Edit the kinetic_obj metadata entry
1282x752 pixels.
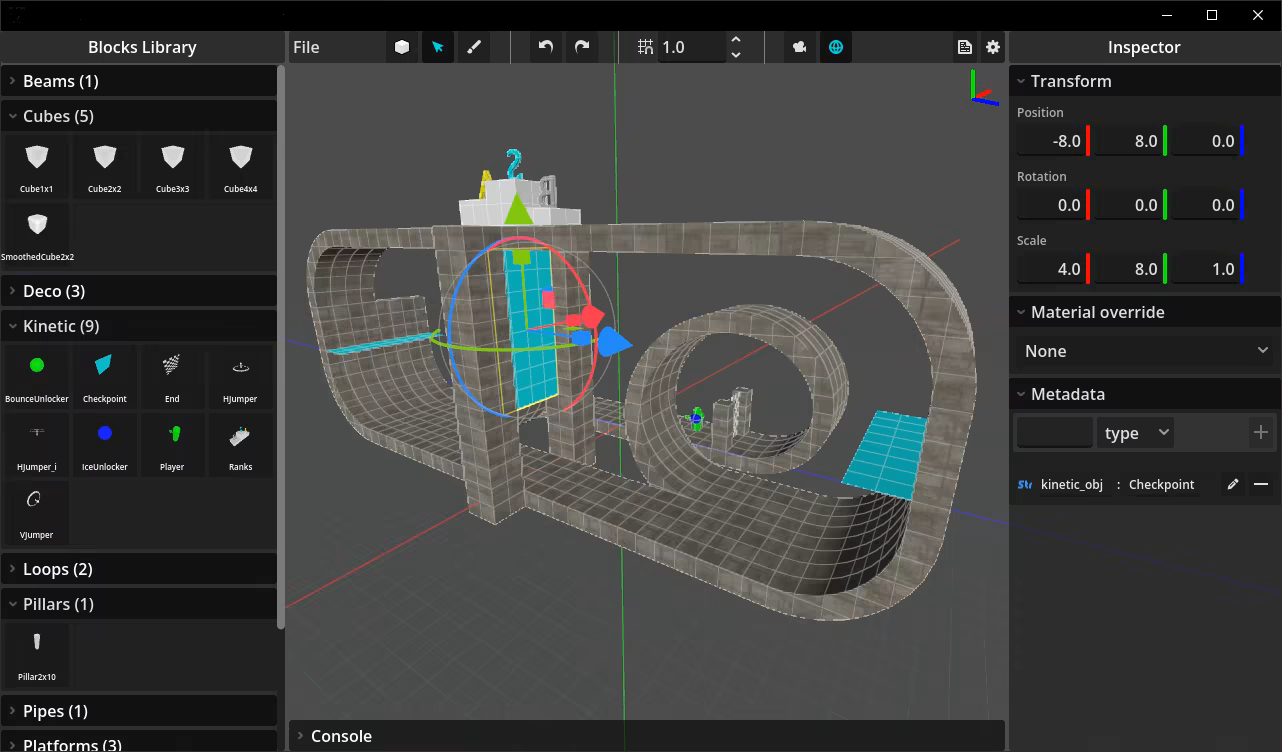point(1233,484)
